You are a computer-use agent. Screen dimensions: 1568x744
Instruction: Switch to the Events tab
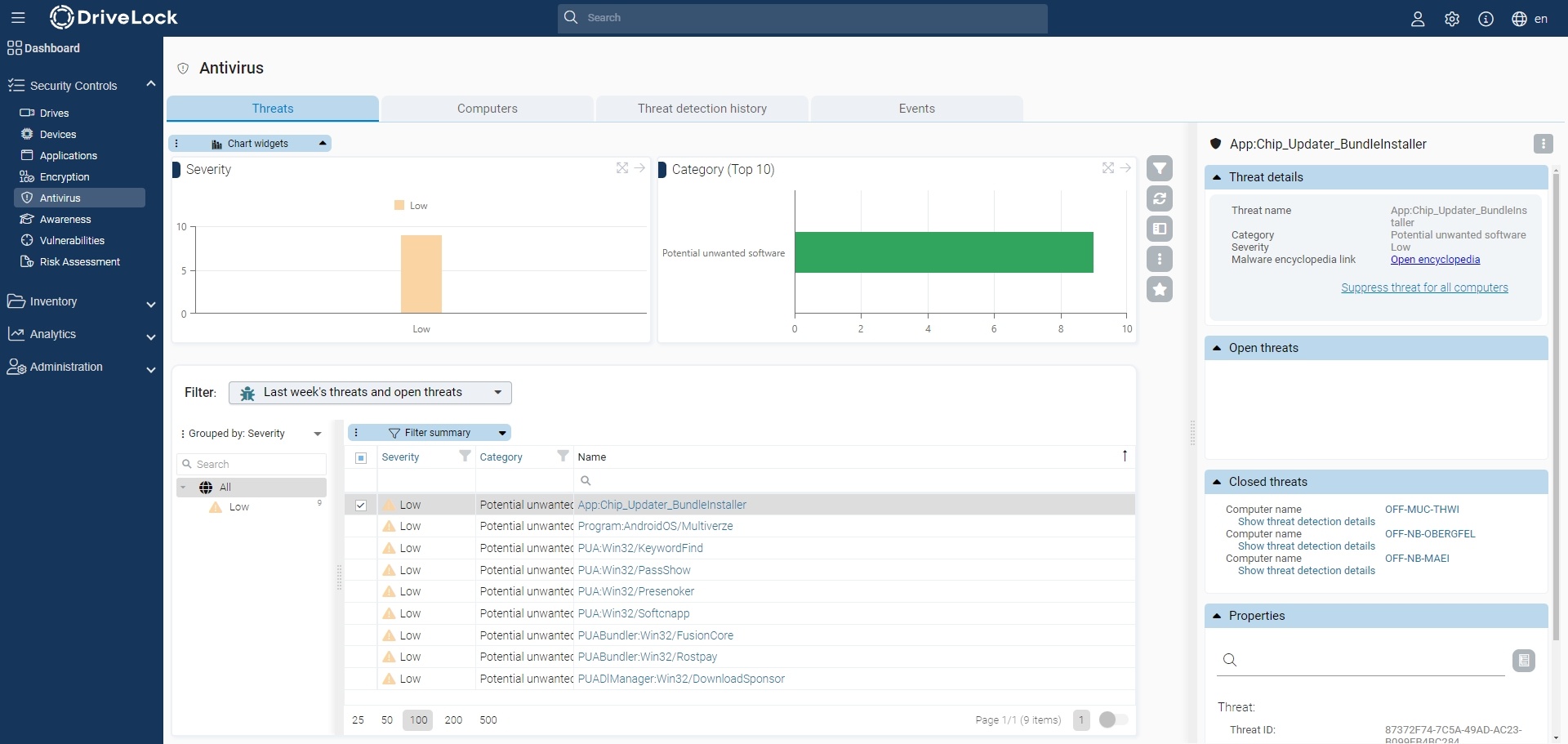tap(916, 109)
